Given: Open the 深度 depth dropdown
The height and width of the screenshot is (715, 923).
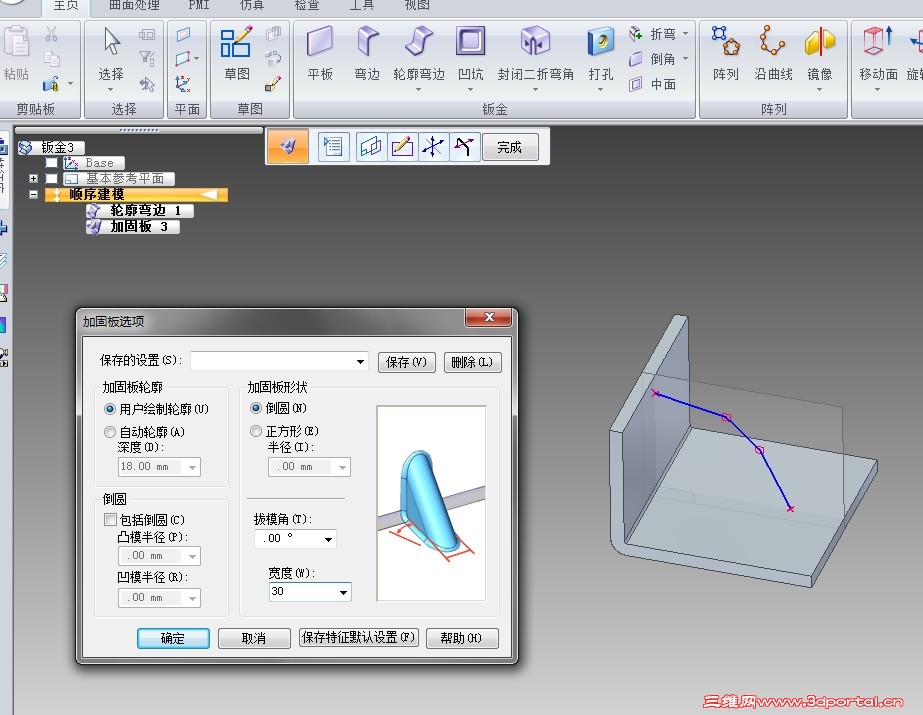Looking at the screenshot, I should click(192, 467).
